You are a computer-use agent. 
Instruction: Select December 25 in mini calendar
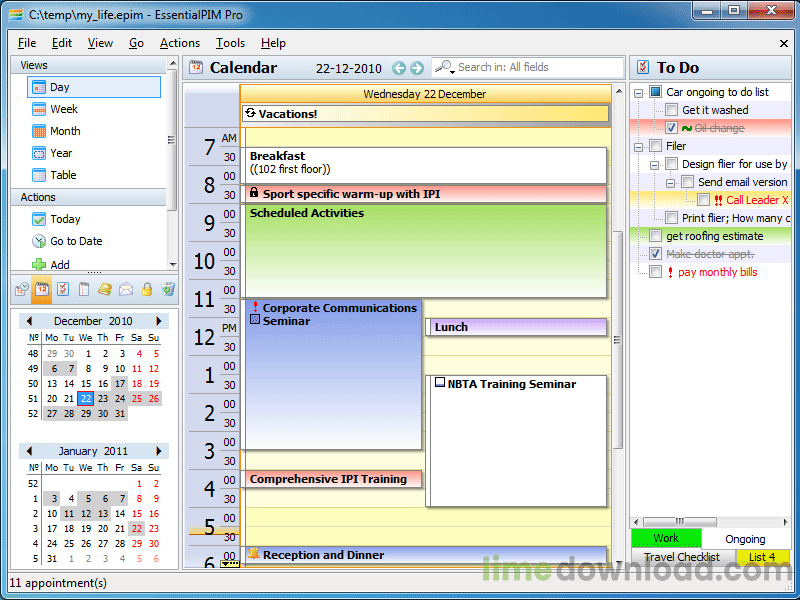pos(137,398)
